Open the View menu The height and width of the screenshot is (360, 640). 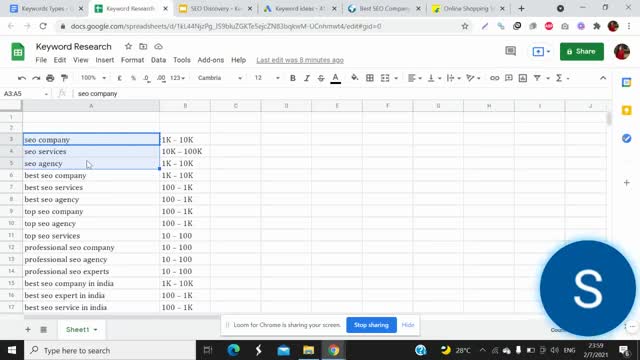point(80,60)
